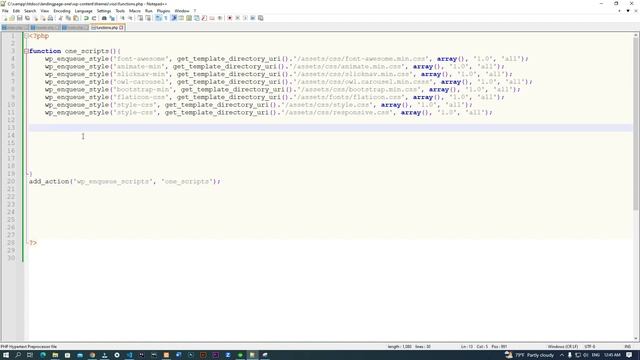This screenshot has height=360, width=640.
Task: Click the Save recorded macro icon
Action: [260, 18]
